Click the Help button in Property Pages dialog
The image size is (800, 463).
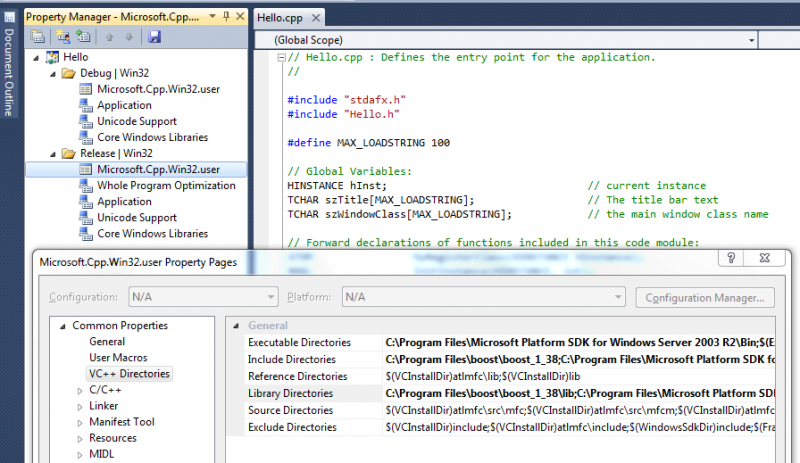pyautogui.click(x=731, y=258)
